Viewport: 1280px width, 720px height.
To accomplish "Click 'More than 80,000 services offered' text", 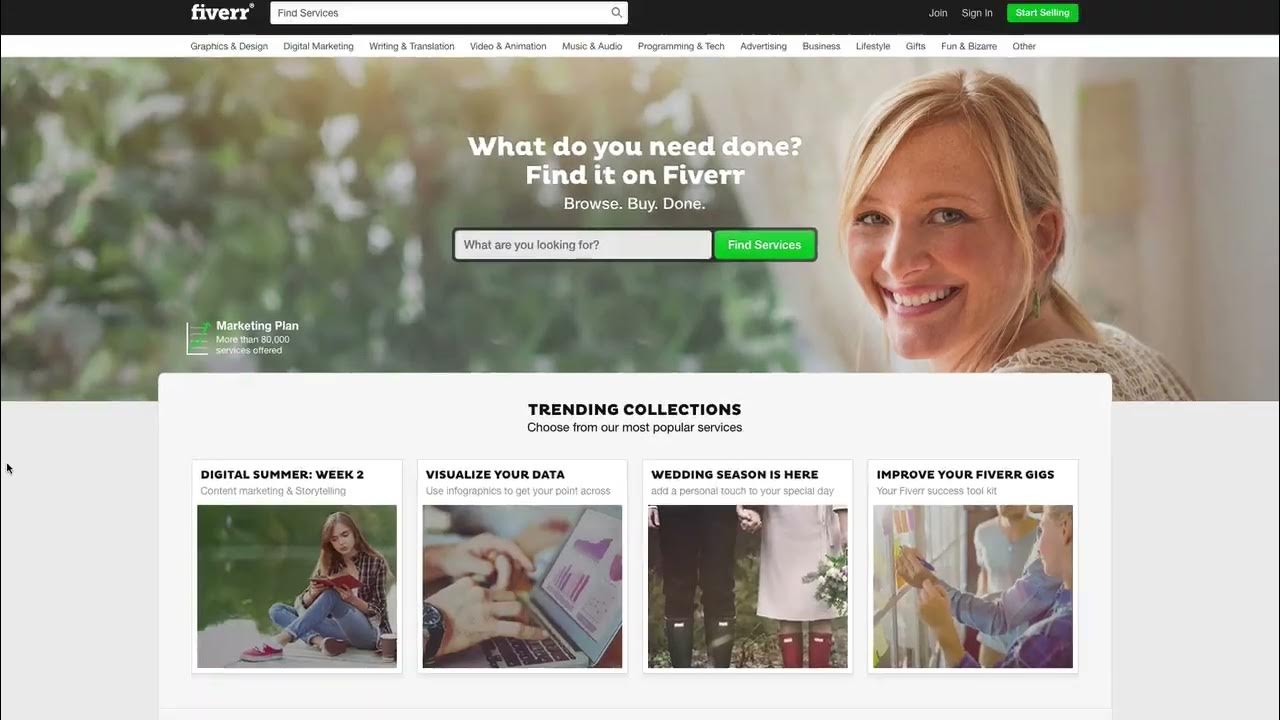I will (253, 345).
